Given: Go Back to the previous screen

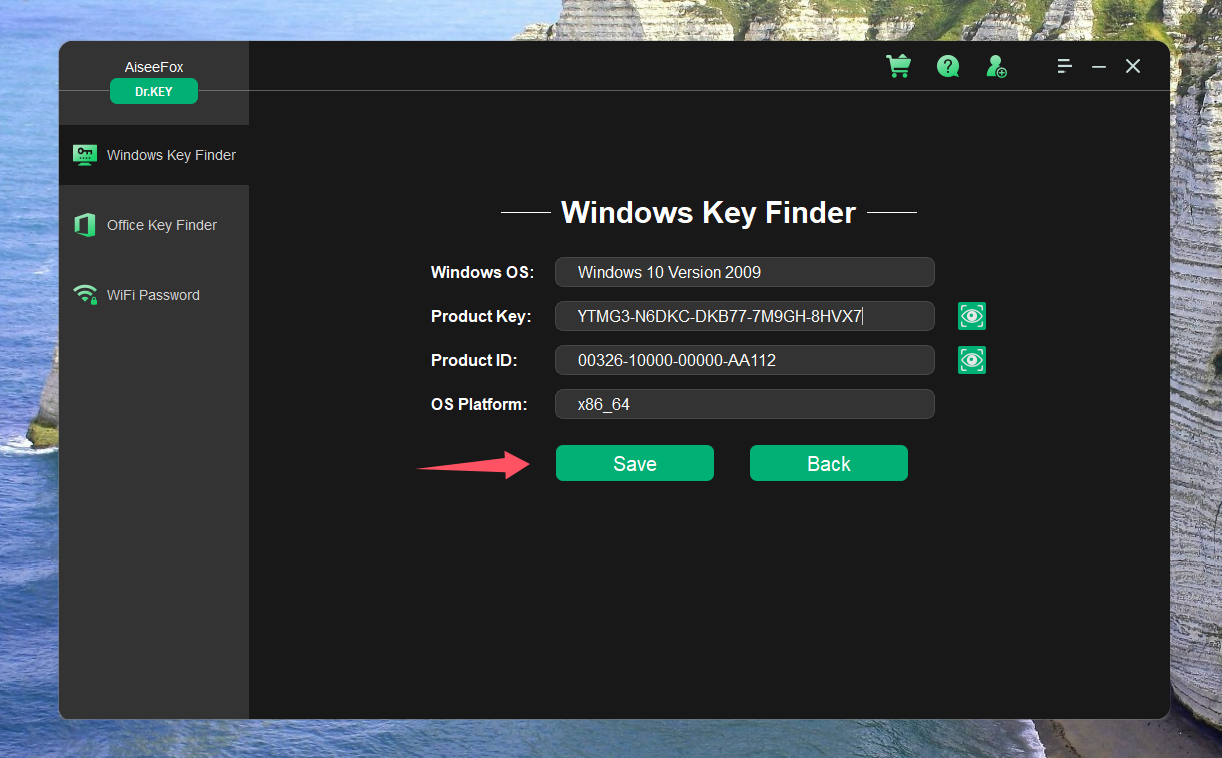Looking at the screenshot, I should 828,463.
